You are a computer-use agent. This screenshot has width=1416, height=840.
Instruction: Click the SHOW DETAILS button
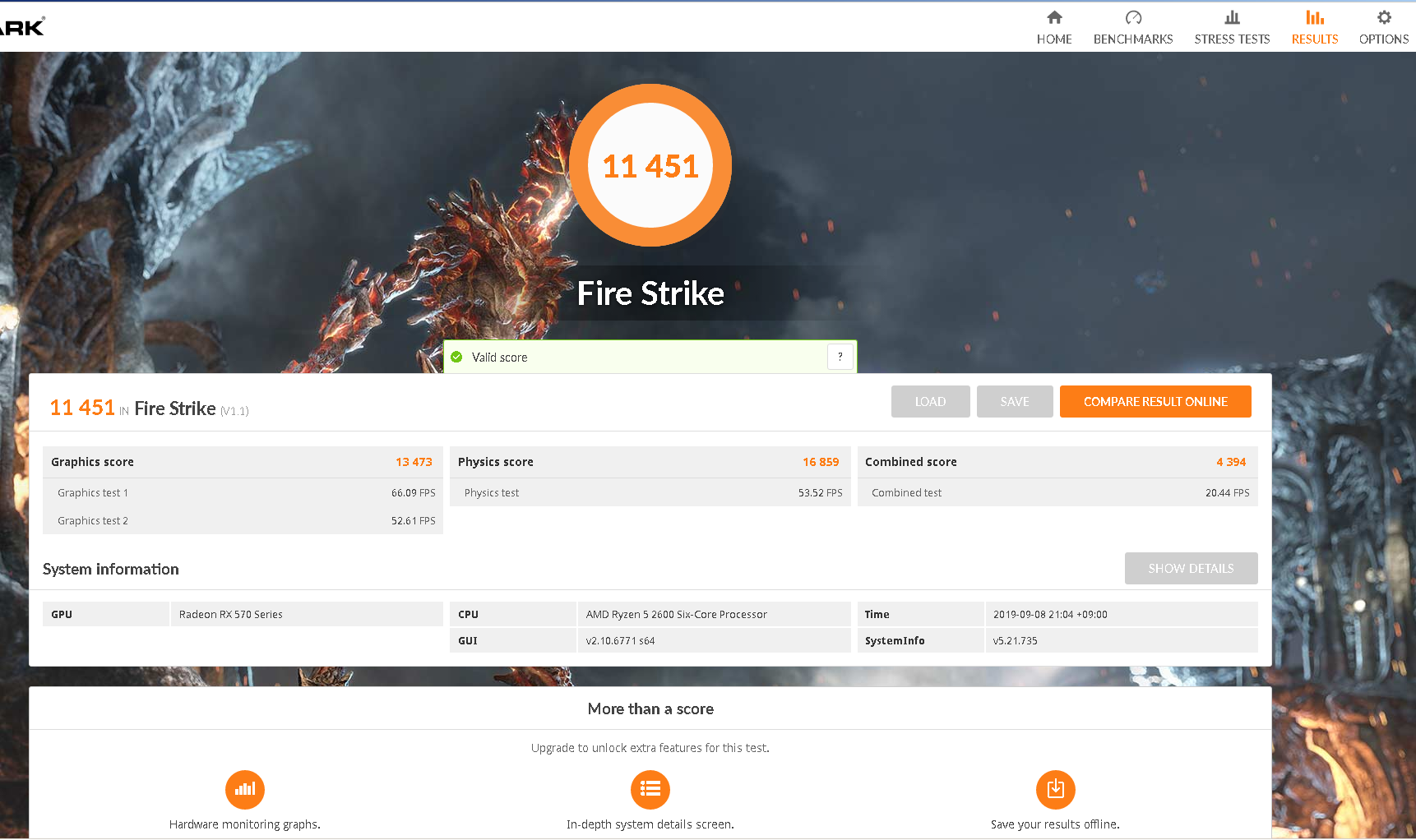pyautogui.click(x=1191, y=568)
